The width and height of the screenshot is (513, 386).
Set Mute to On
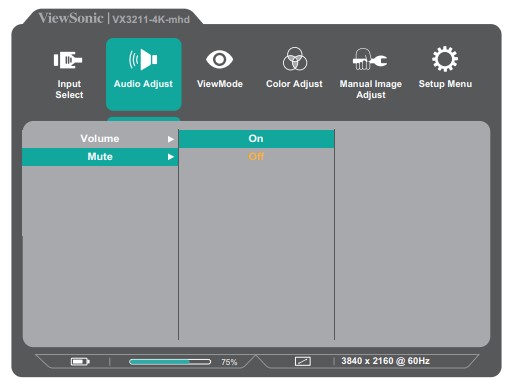256,139
